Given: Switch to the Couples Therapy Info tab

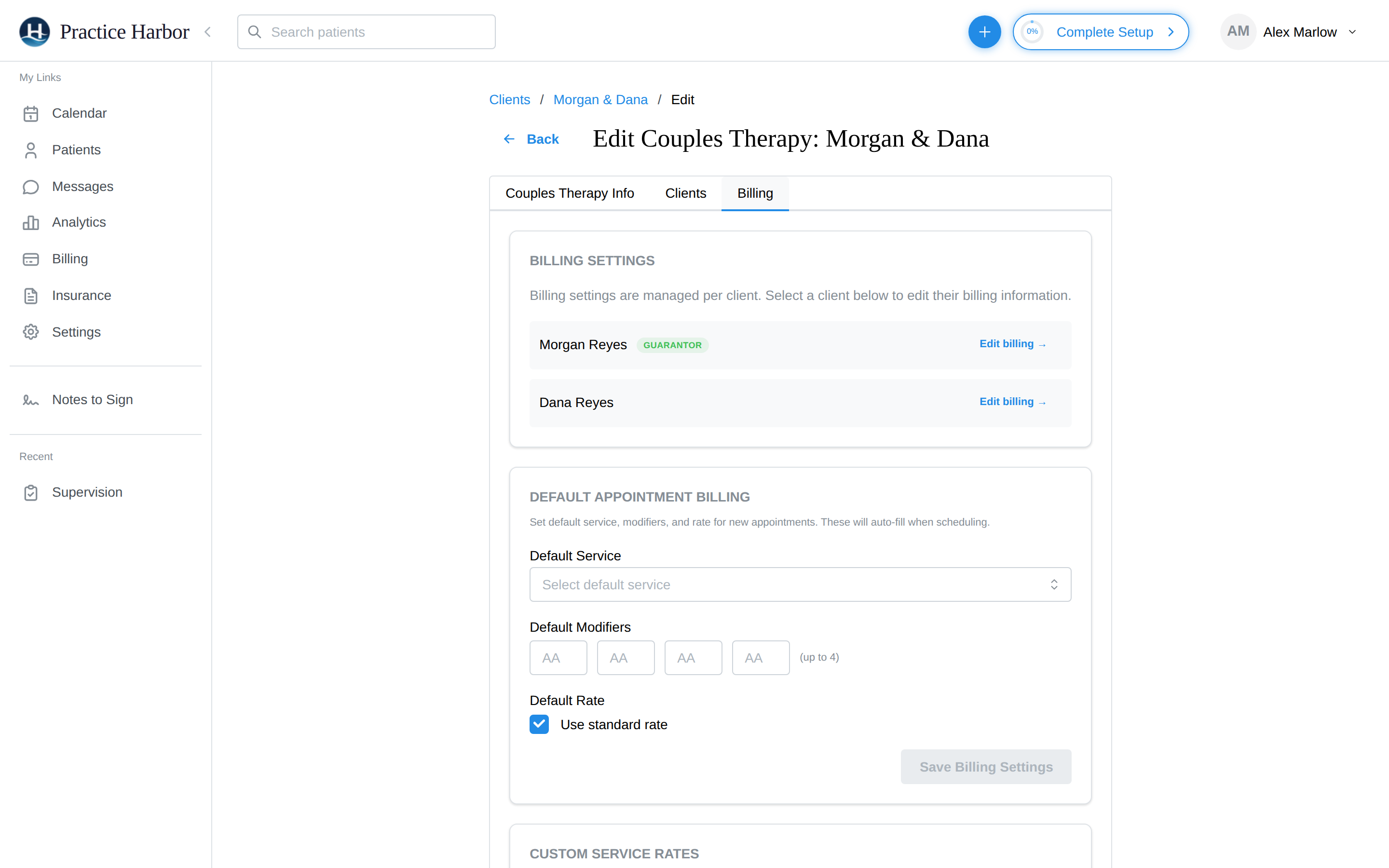Looking at the screenshot, I should pos(570,193).
